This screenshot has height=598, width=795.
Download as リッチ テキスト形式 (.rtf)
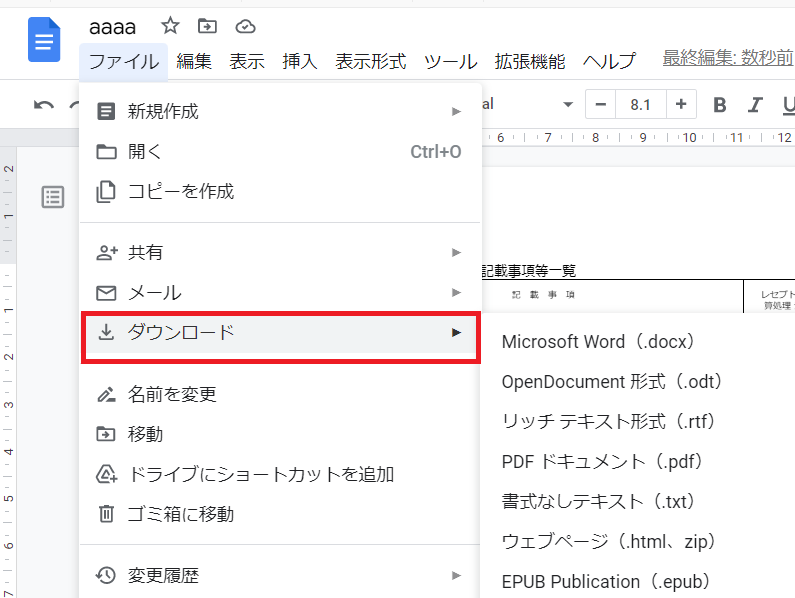click(638, 421)
